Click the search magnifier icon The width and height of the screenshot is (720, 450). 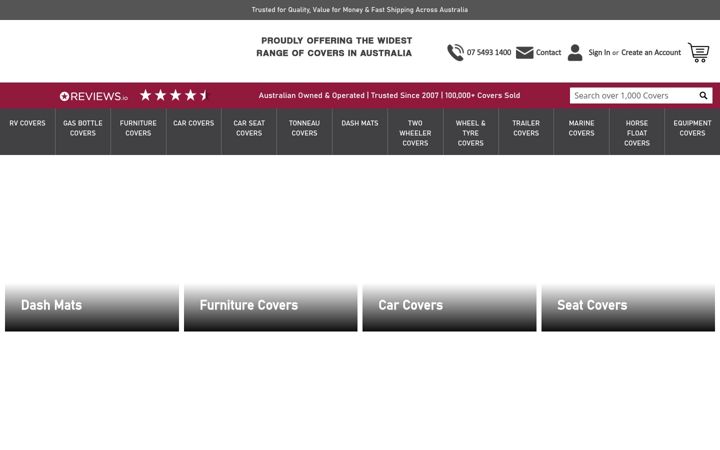[x=703, y=96]
